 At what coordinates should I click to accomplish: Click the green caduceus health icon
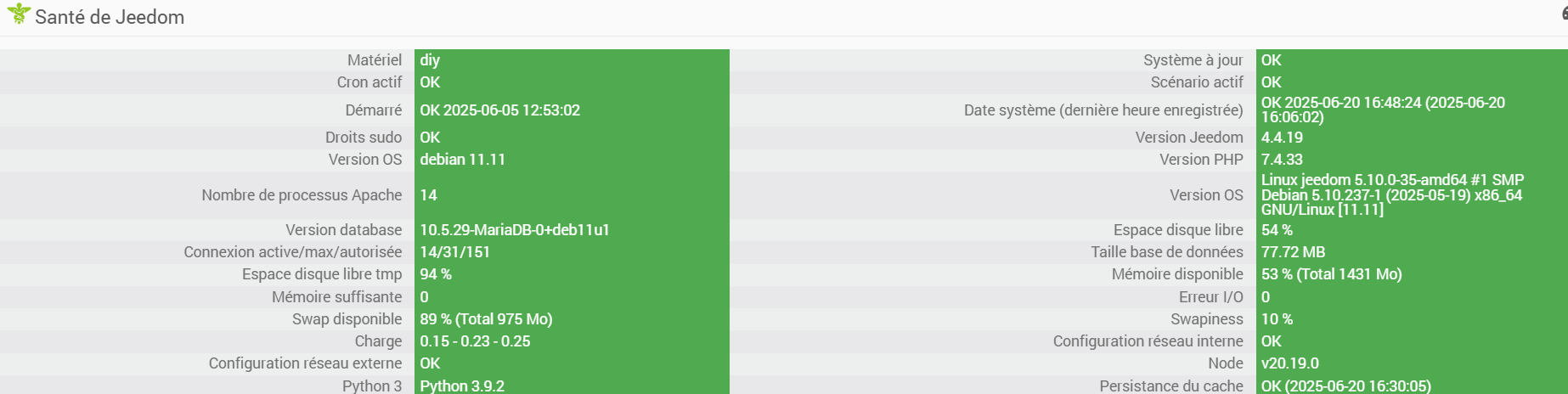18,14
